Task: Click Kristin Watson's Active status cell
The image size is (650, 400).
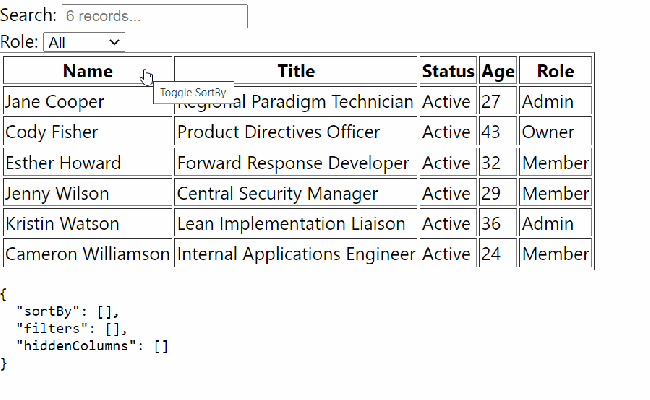Action: [448, 223]
